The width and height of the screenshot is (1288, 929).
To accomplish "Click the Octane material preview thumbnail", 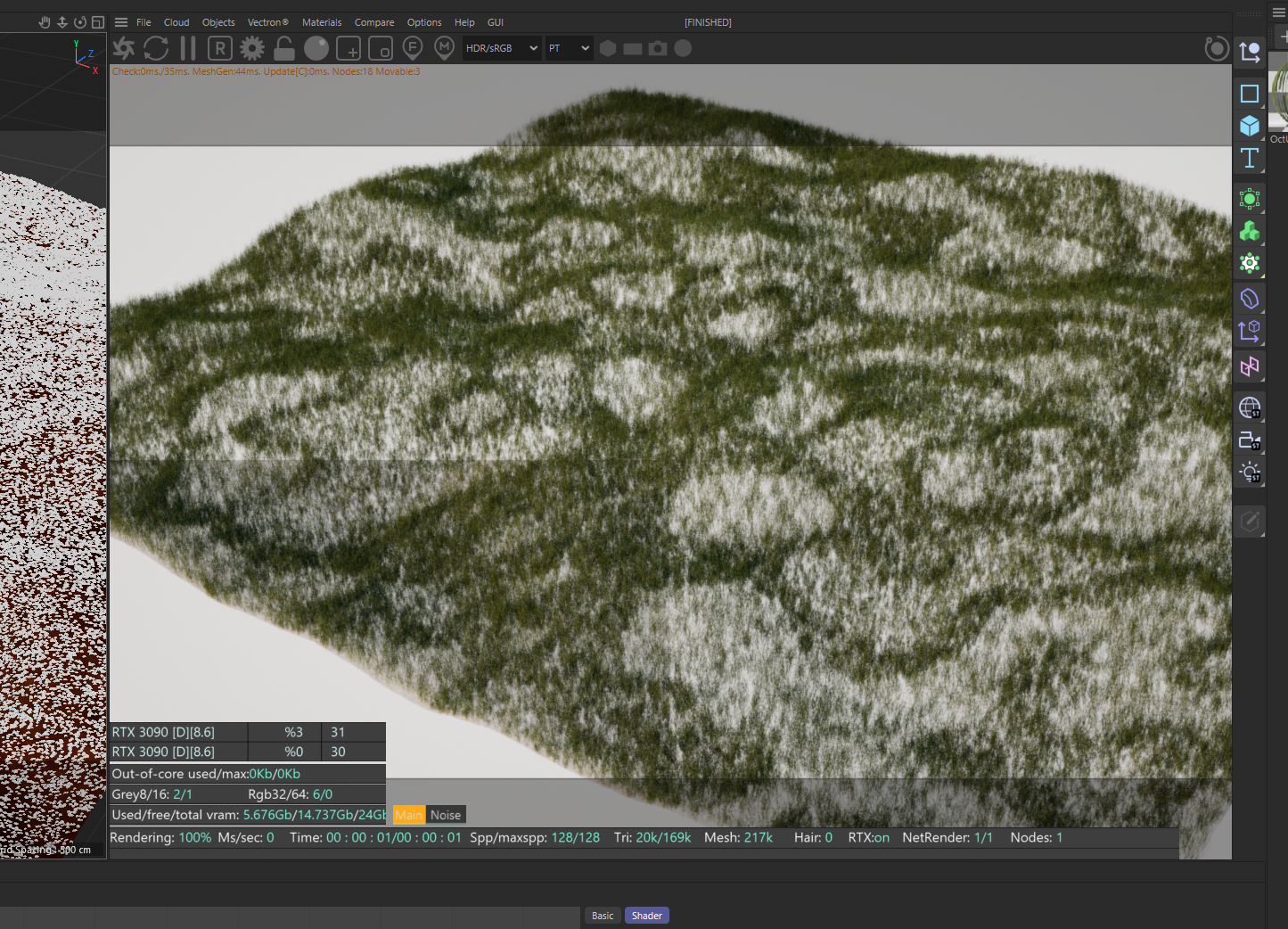I will (1280, 94).
